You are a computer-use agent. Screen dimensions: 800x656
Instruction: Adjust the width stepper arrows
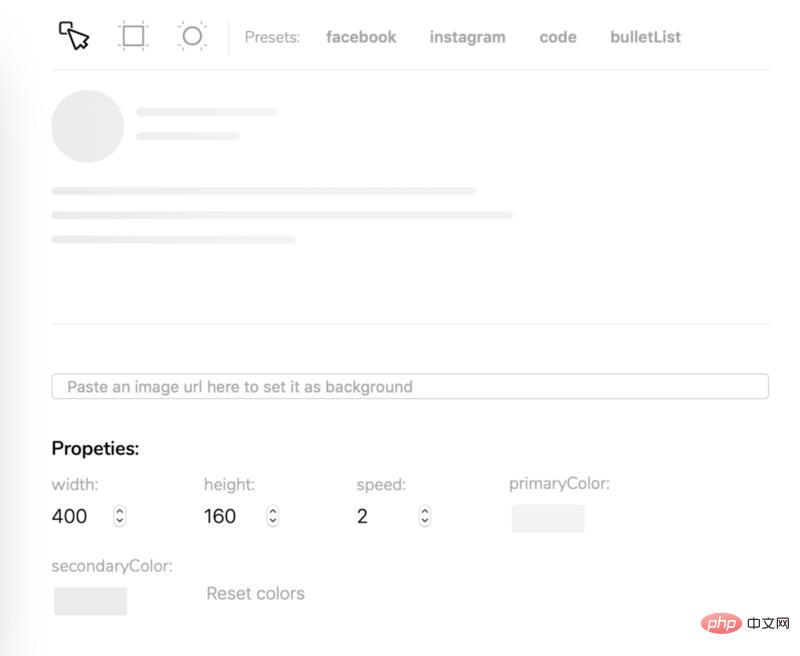coord(120,516)
